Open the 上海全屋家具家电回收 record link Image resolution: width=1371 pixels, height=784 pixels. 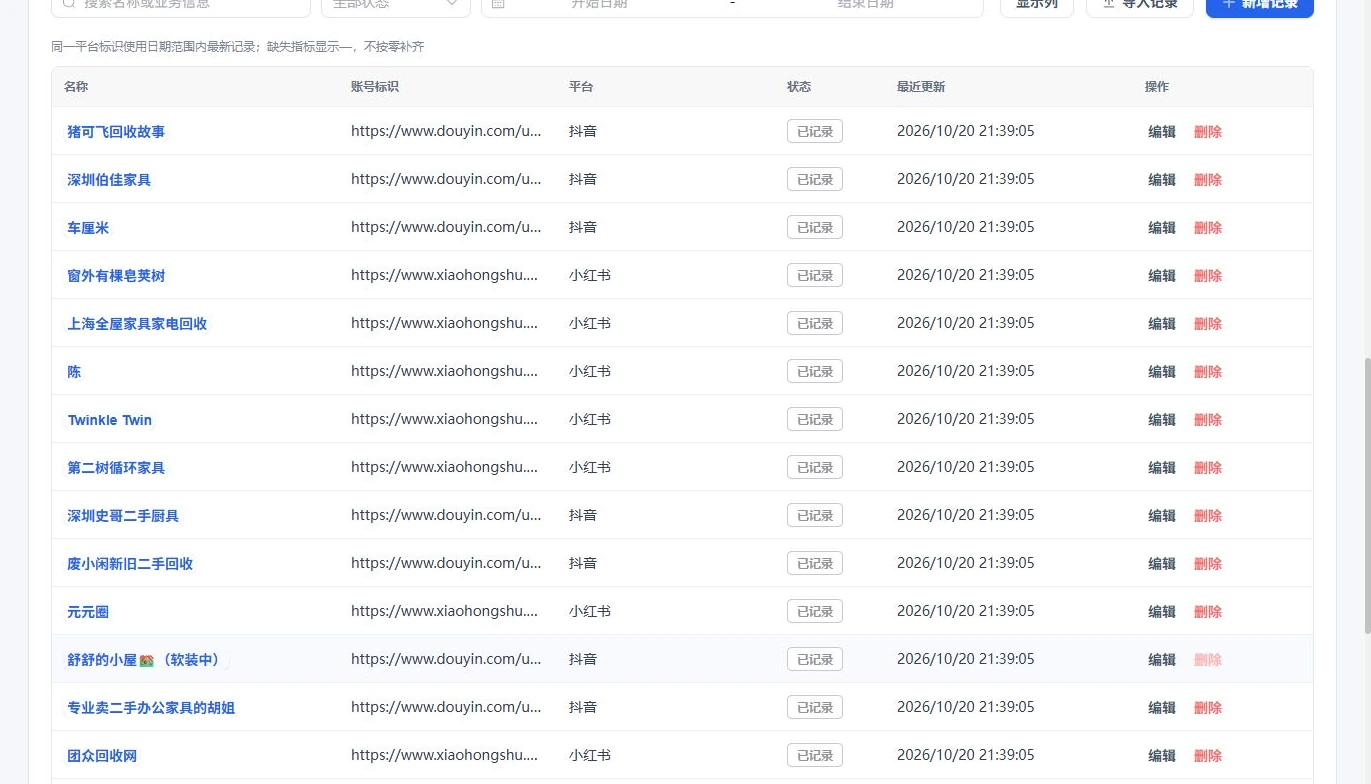pos(137,324)
